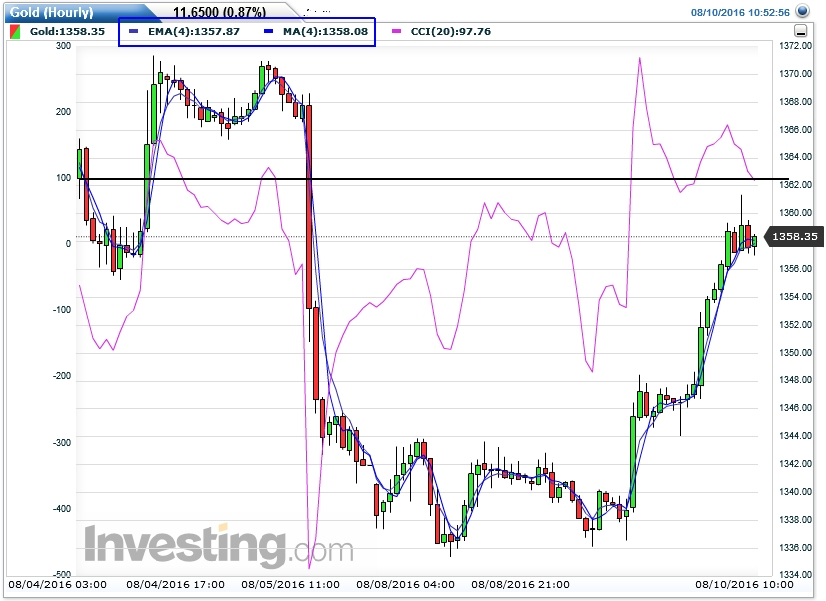The image size is (826, 601).
Task: Click the collapse icon below the timestamp
Action: (x=801, y=30)
